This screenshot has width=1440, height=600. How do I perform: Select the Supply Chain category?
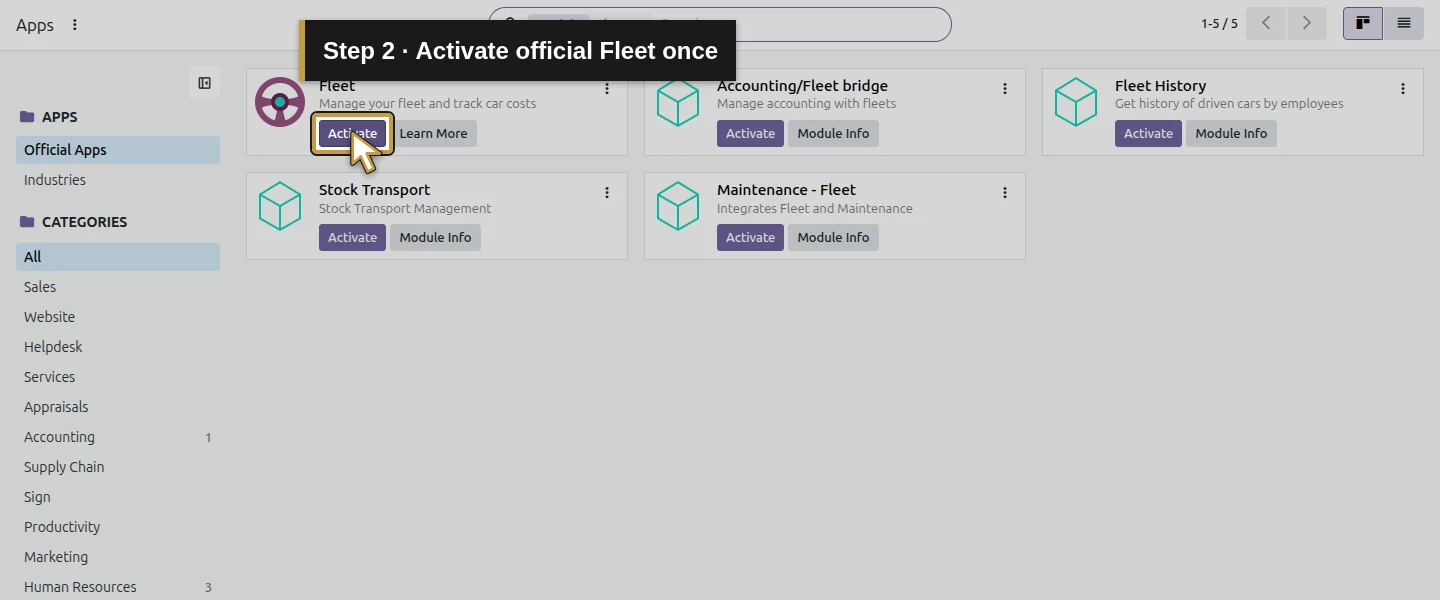pos(118,467)
